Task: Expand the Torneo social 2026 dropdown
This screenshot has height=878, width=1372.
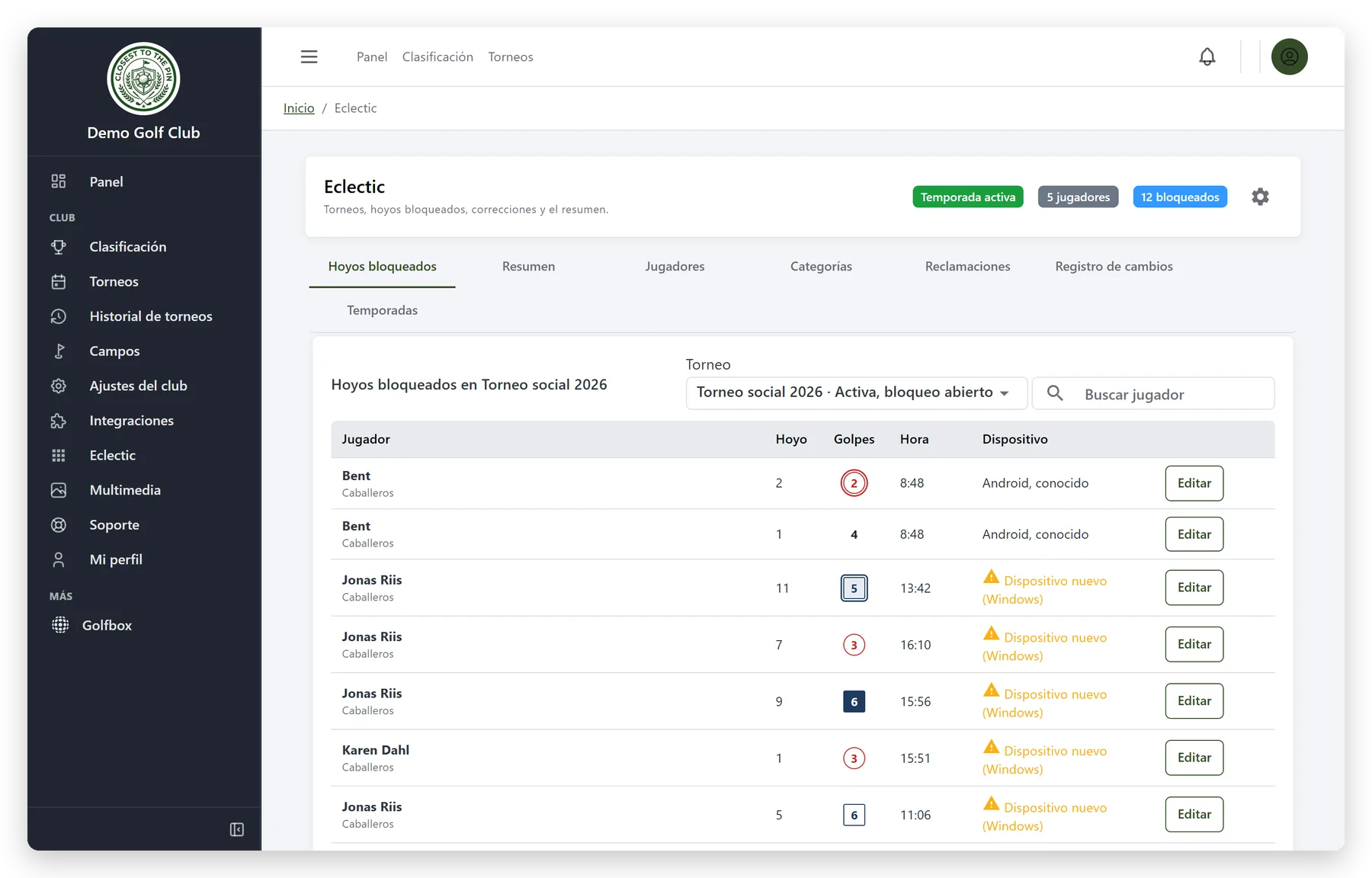Action: tap(856, 393)
